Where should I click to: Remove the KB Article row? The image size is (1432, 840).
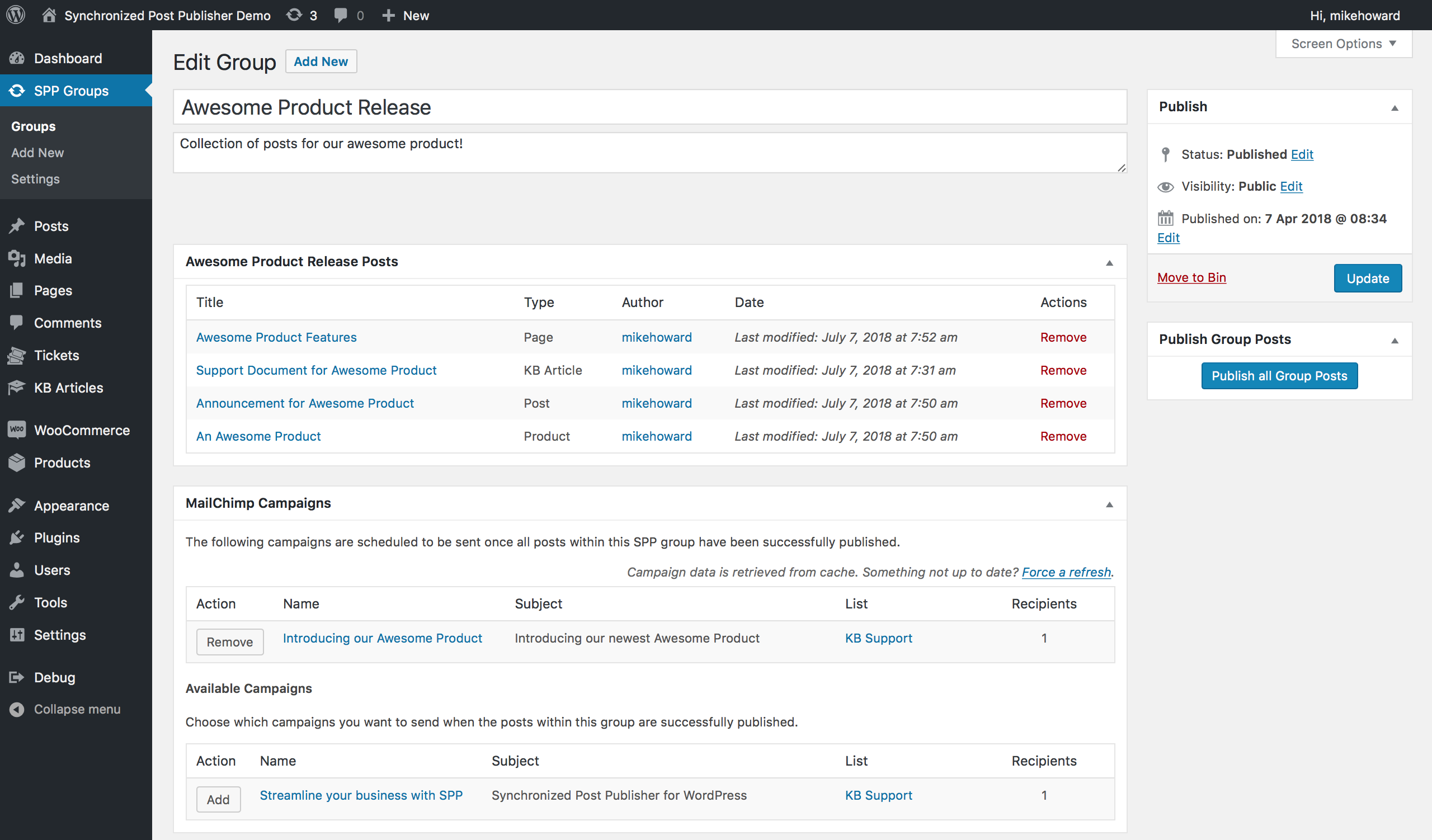click(x=1063, y=370)
